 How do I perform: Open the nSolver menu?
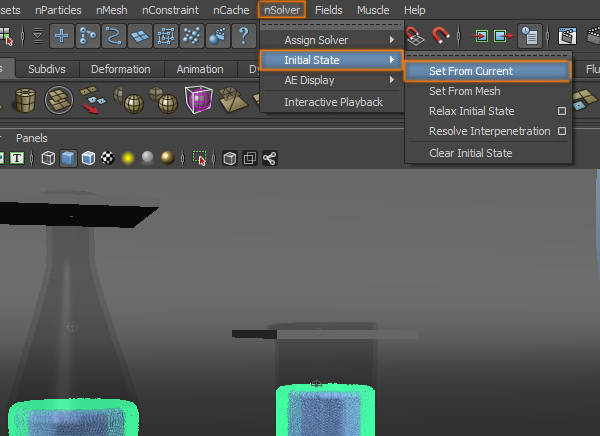pos(281,10)
